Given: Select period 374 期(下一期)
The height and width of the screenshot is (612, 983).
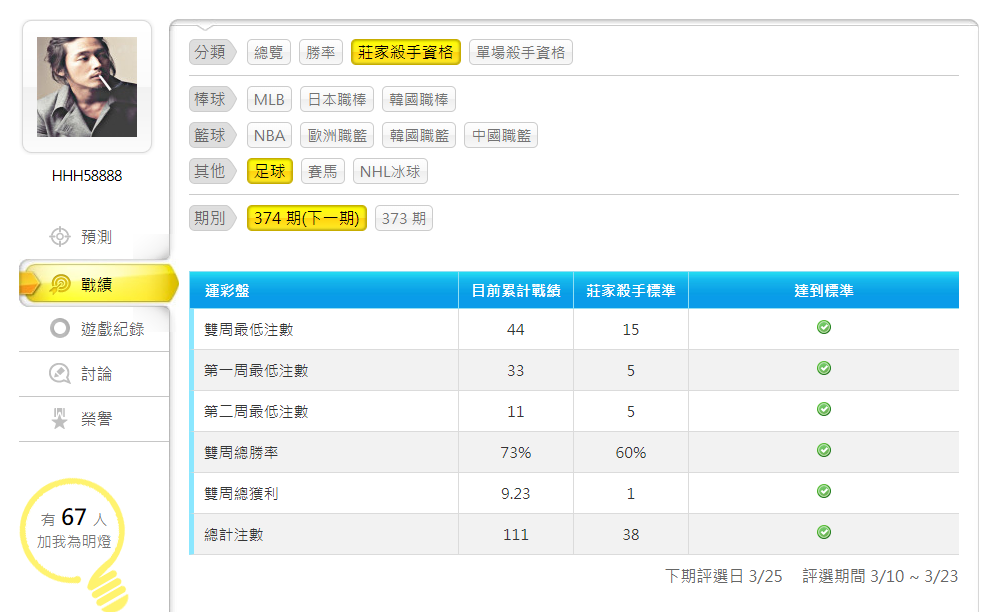Looking at the screenshot, I should coord(307,218).
